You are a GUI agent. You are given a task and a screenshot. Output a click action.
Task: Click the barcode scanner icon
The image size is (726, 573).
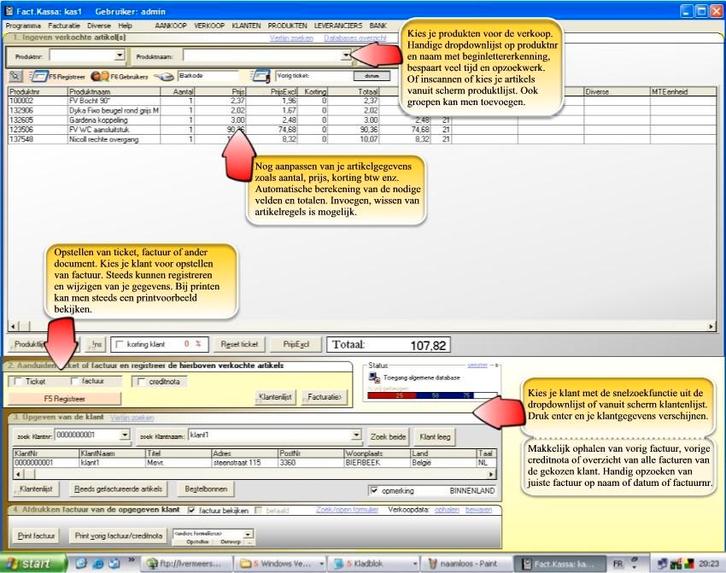point(164,75)
